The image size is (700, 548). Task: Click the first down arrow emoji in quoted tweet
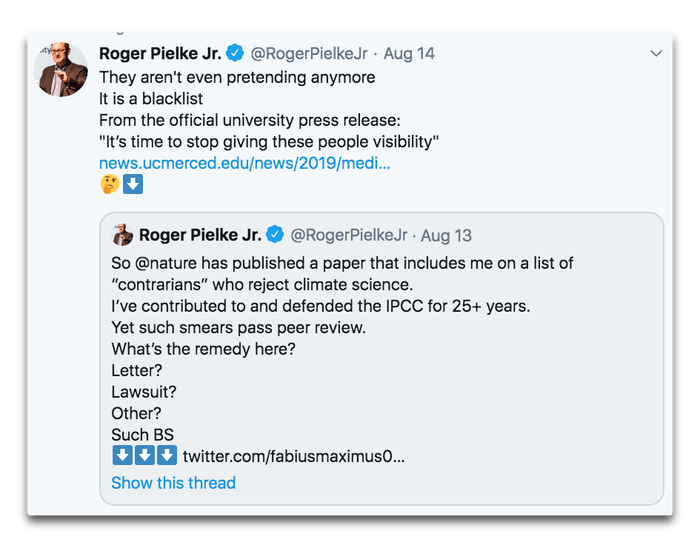tap(122, 456)
